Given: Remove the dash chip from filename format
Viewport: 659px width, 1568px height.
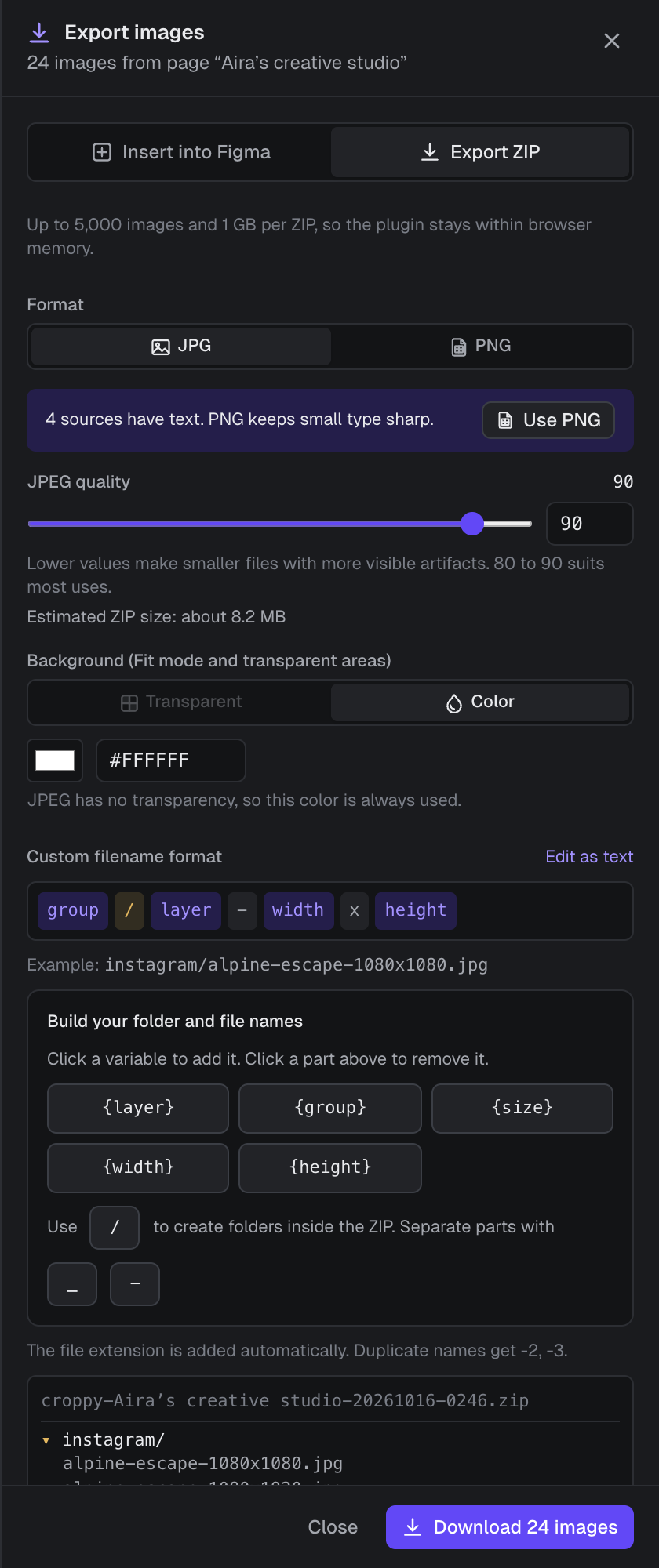Looking at the screenshot, I should coord(242,910).
